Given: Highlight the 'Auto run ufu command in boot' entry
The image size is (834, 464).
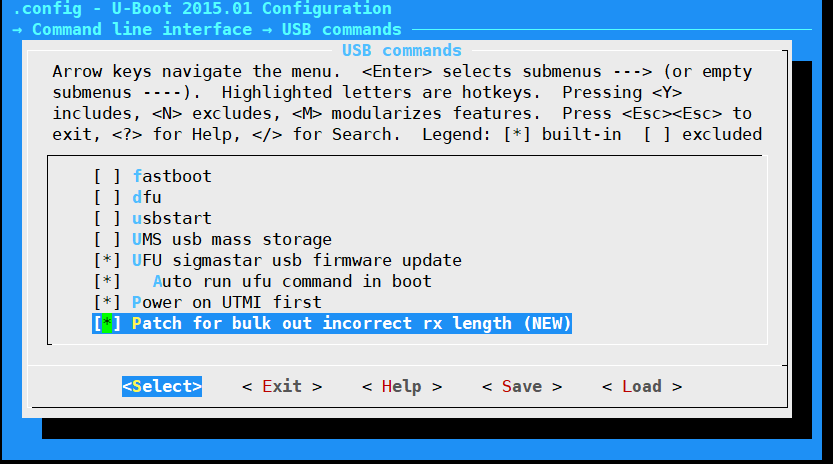Looking at the screenshot, I should click(292, 281).
